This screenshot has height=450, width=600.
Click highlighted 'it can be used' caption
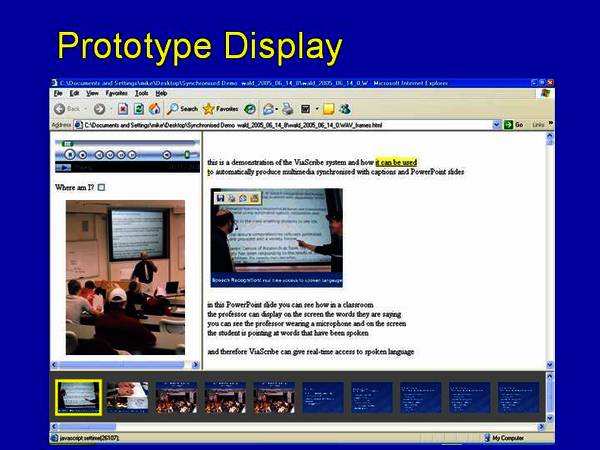396,162
